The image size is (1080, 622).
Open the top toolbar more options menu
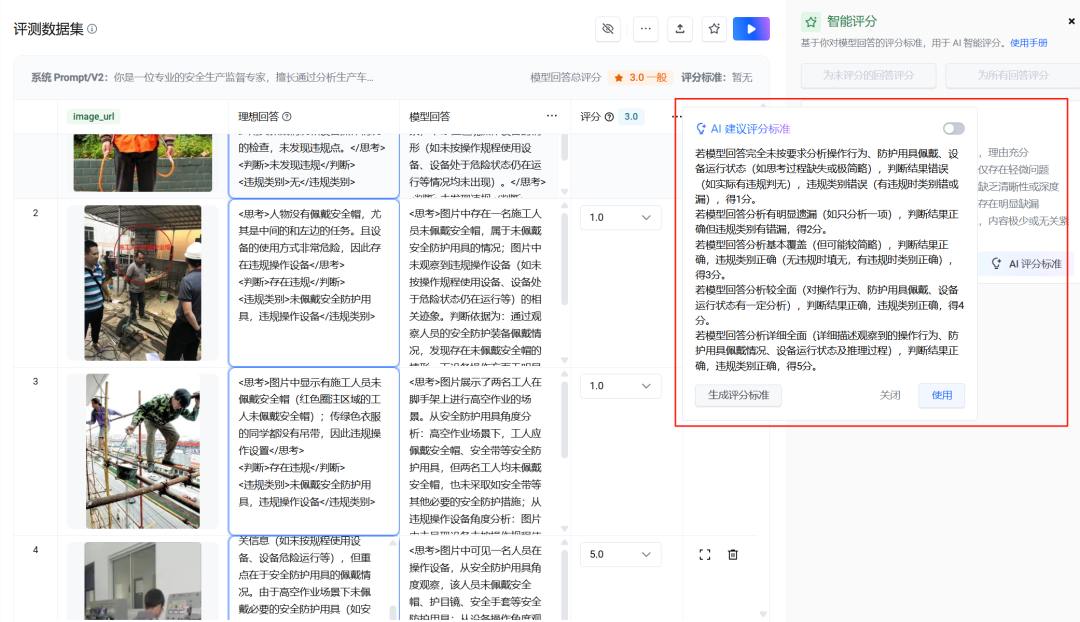pos(645,29)
